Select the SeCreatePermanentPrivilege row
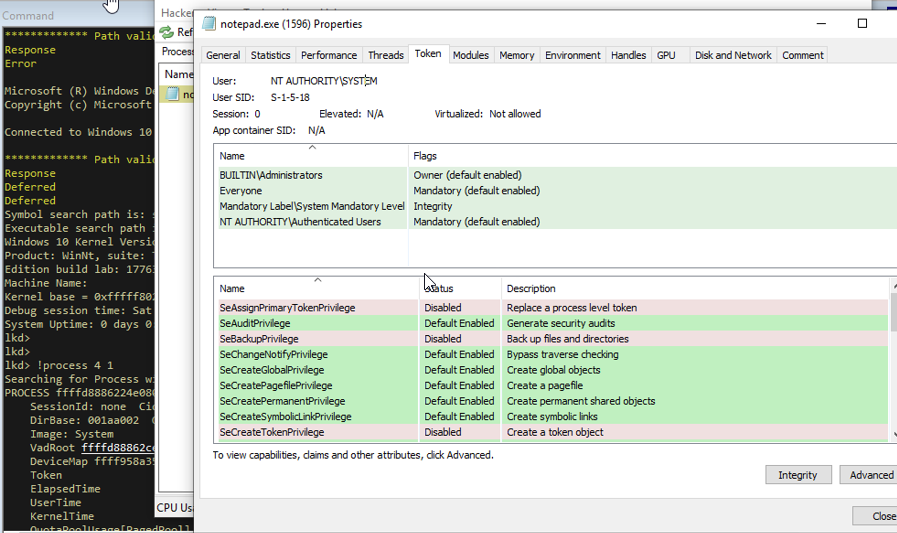The image size is (897, 533). click(553, 401)
